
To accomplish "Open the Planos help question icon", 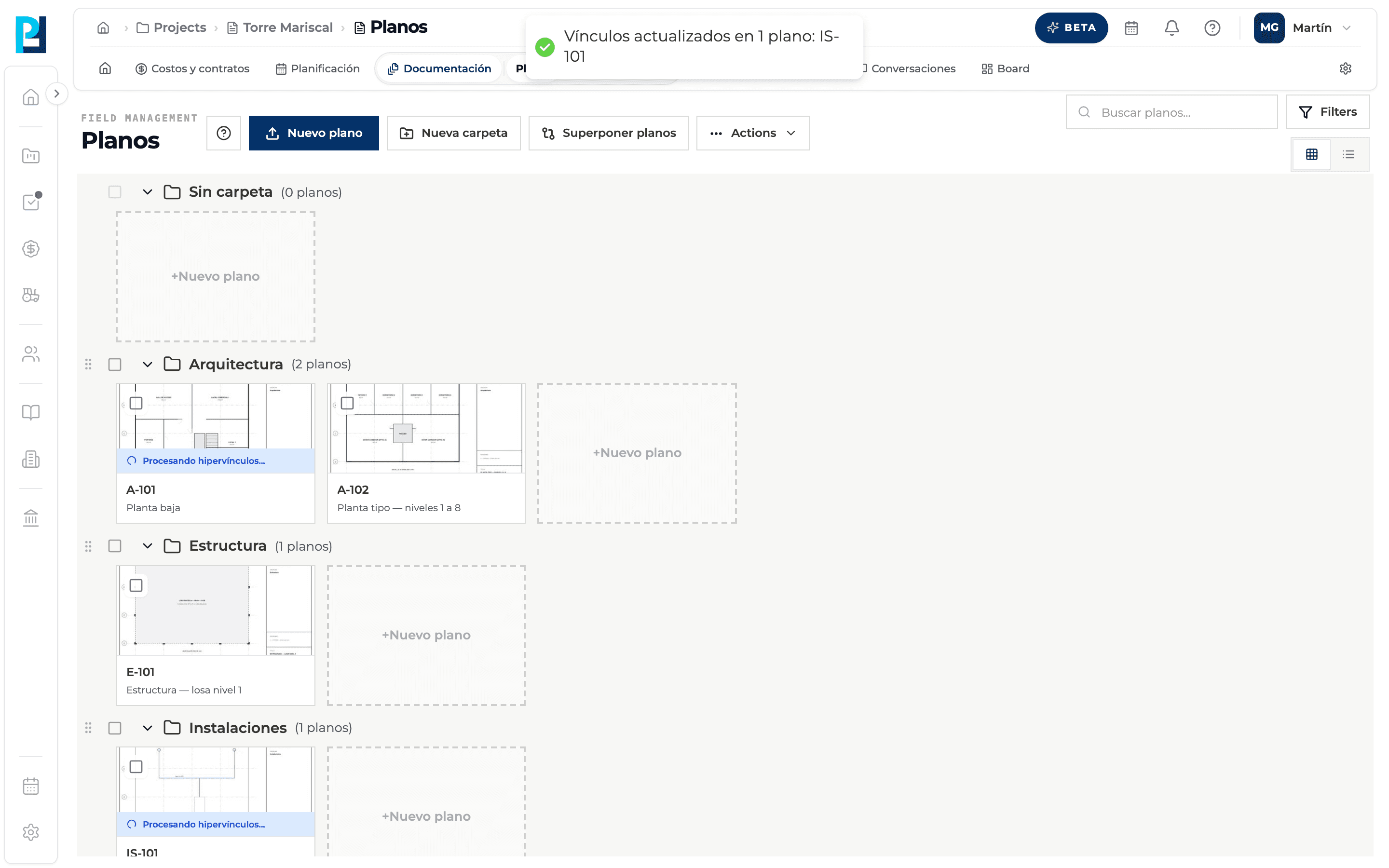I will 223,133.
